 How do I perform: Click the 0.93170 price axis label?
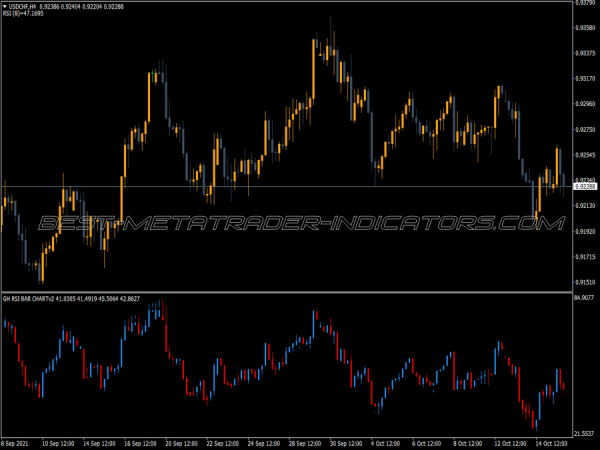click(x=585, y=78)
